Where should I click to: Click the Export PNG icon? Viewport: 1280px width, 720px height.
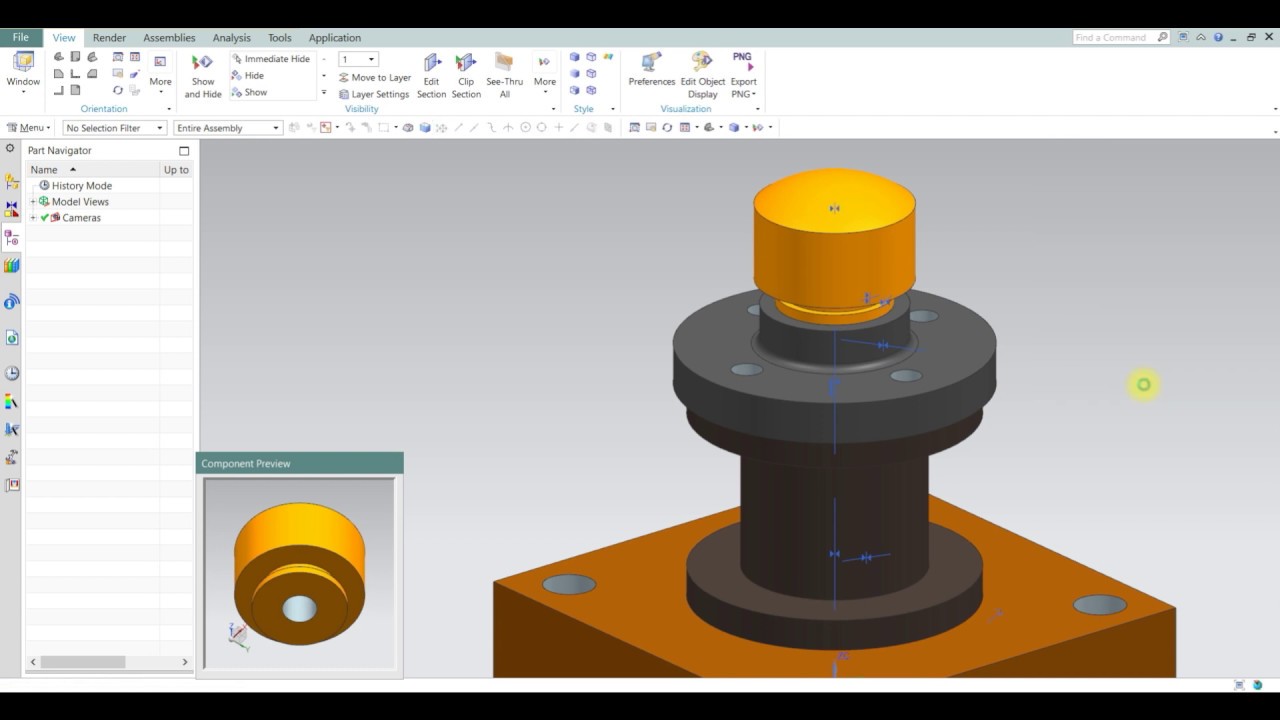coord(743,62)
